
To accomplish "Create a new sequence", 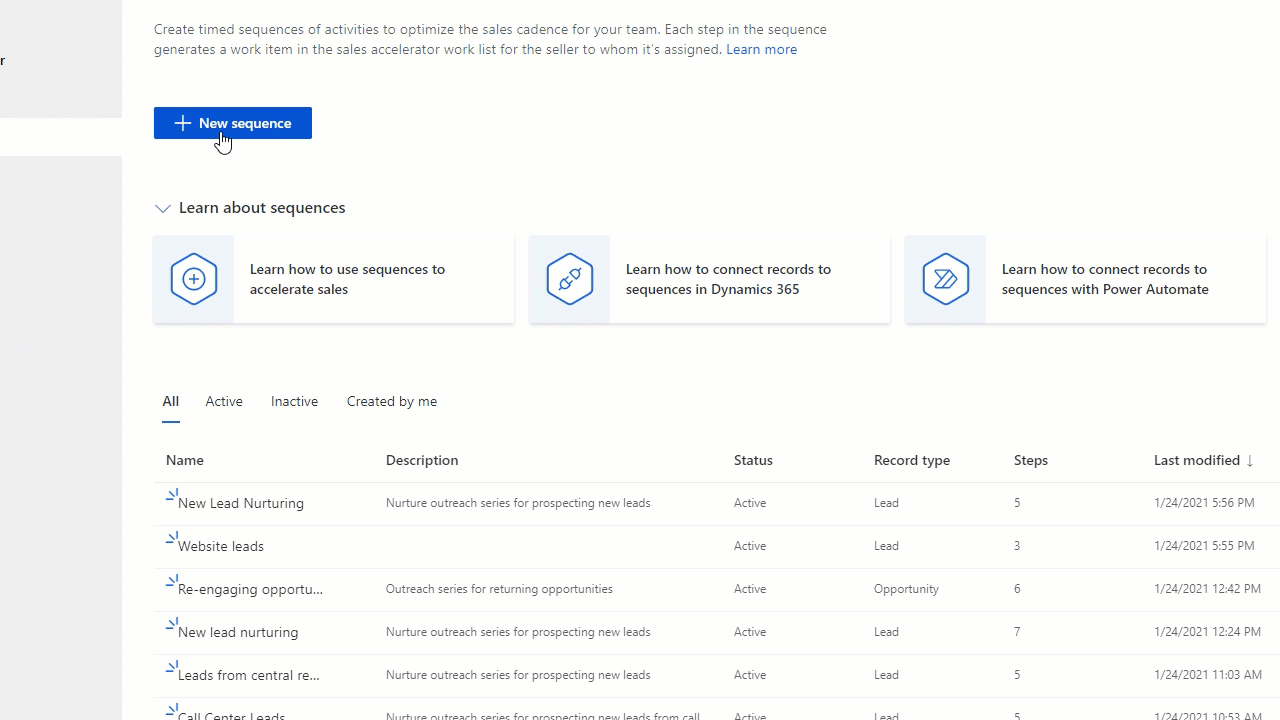I will pos(232,123).
